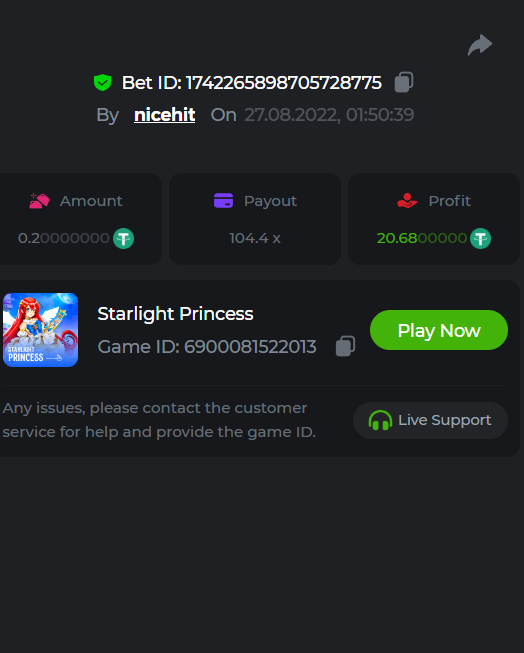524x653 pixels.
Task: Open the nicehit user profile link
Action: pyautogui.click(x=165, y=115)
